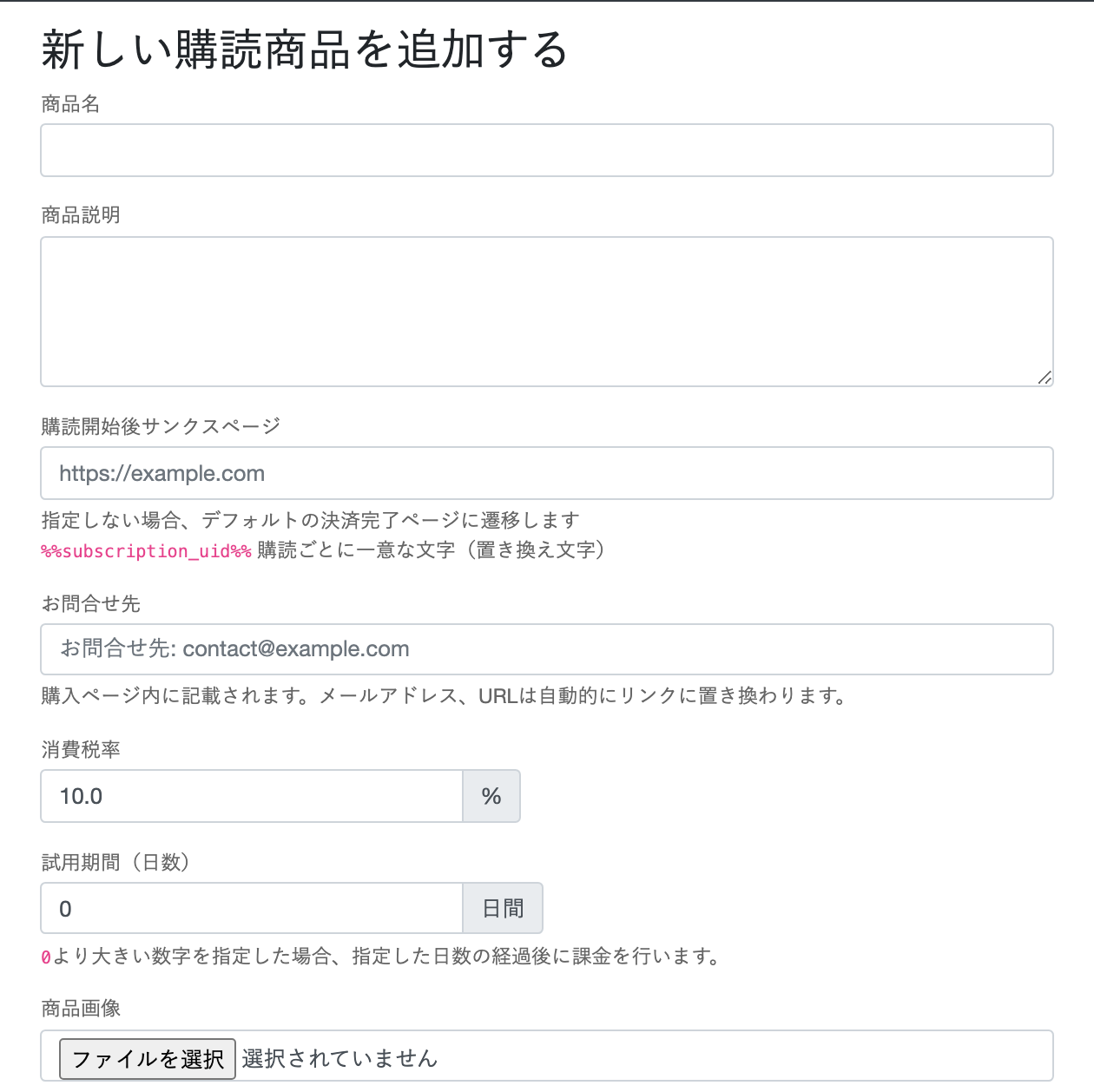Click the お問合せ先 label
Image resolution: width=1094 pixels, height=1092 pixels.
pyautogui.click(x=90, y=603)
